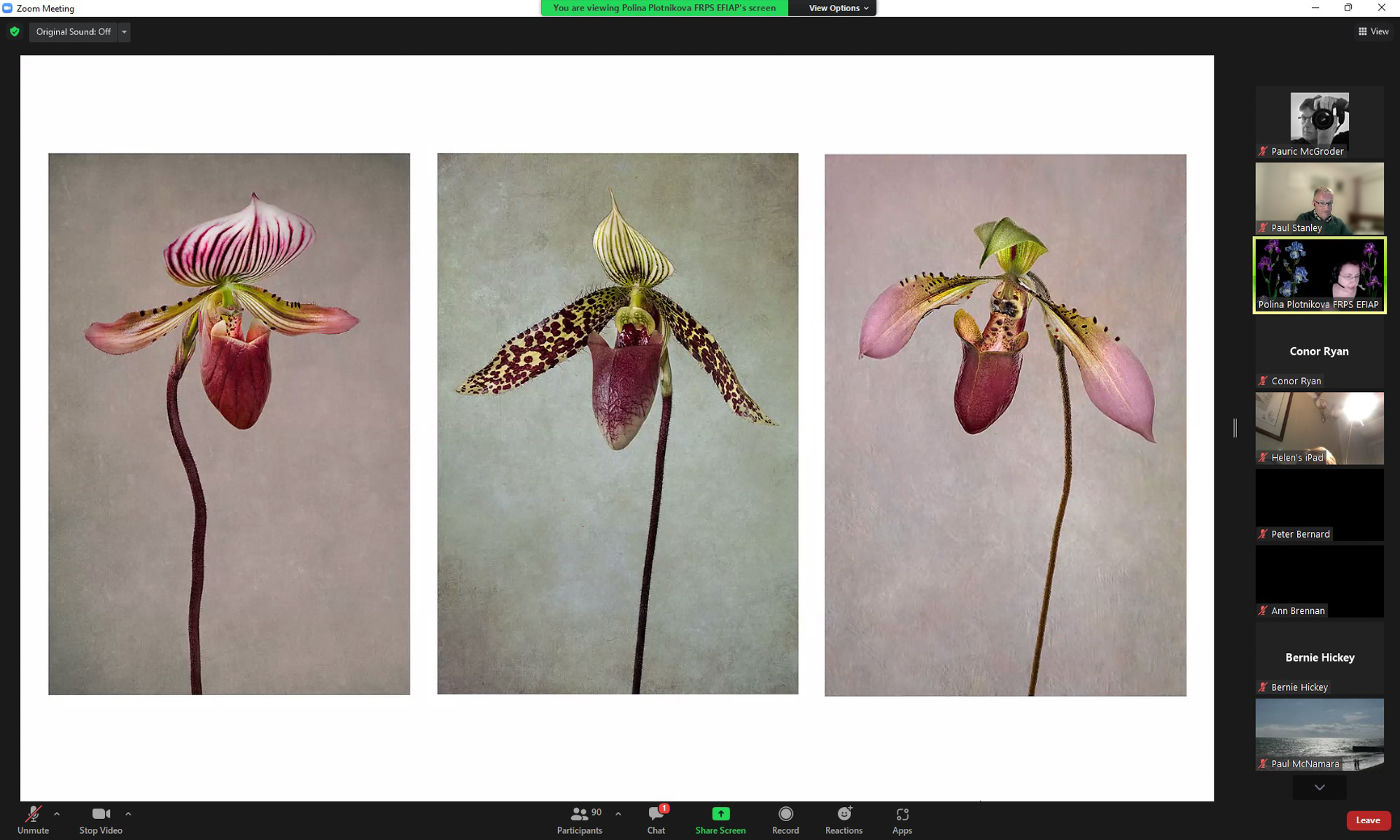Screen dimensions: 1400x840
Task: Click the right pink-petaled orchid photo
Action: (x=1005, y=425)
